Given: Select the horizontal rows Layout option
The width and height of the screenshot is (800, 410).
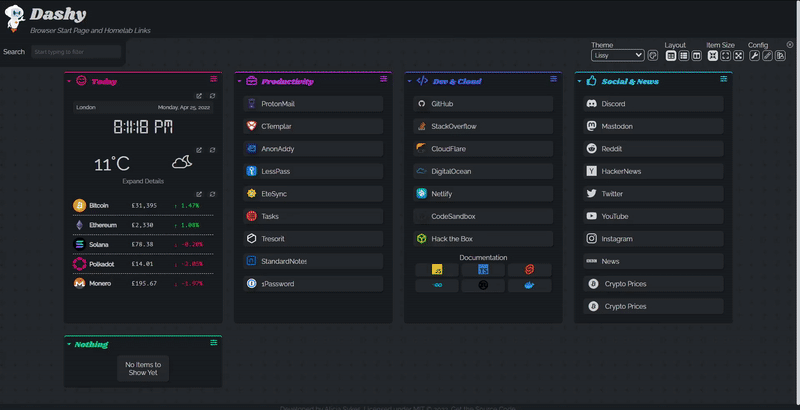Looking at the screenshot, I should point(684,56).
